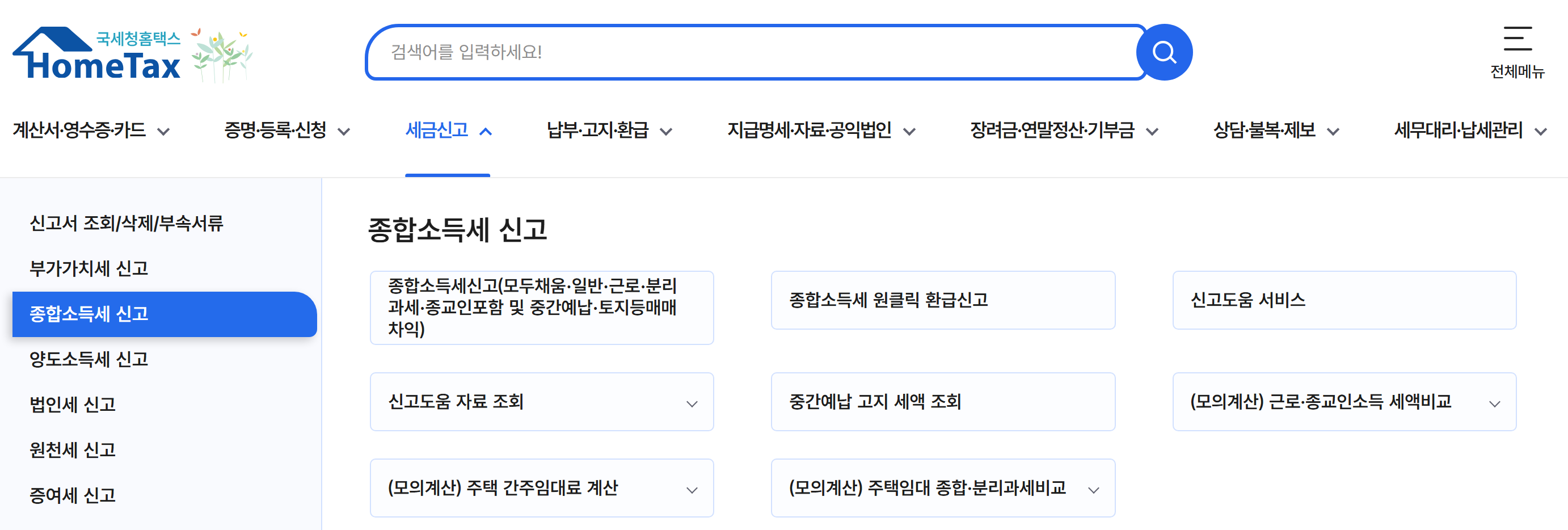Image resolution: width=1568 pixels, height=530 pixels.
Task: Click up-chevron next to 세금신고
Action: click(x=485, y=132)
